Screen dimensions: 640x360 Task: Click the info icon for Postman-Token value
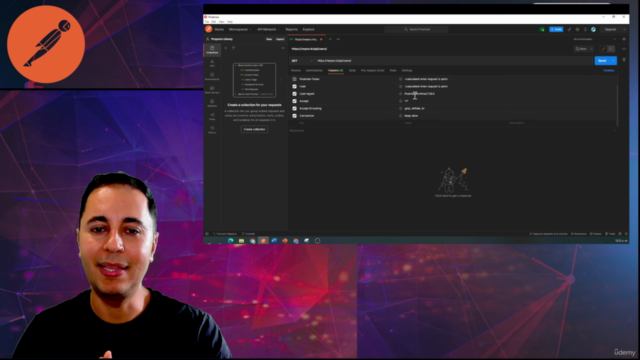coord(400,79)
